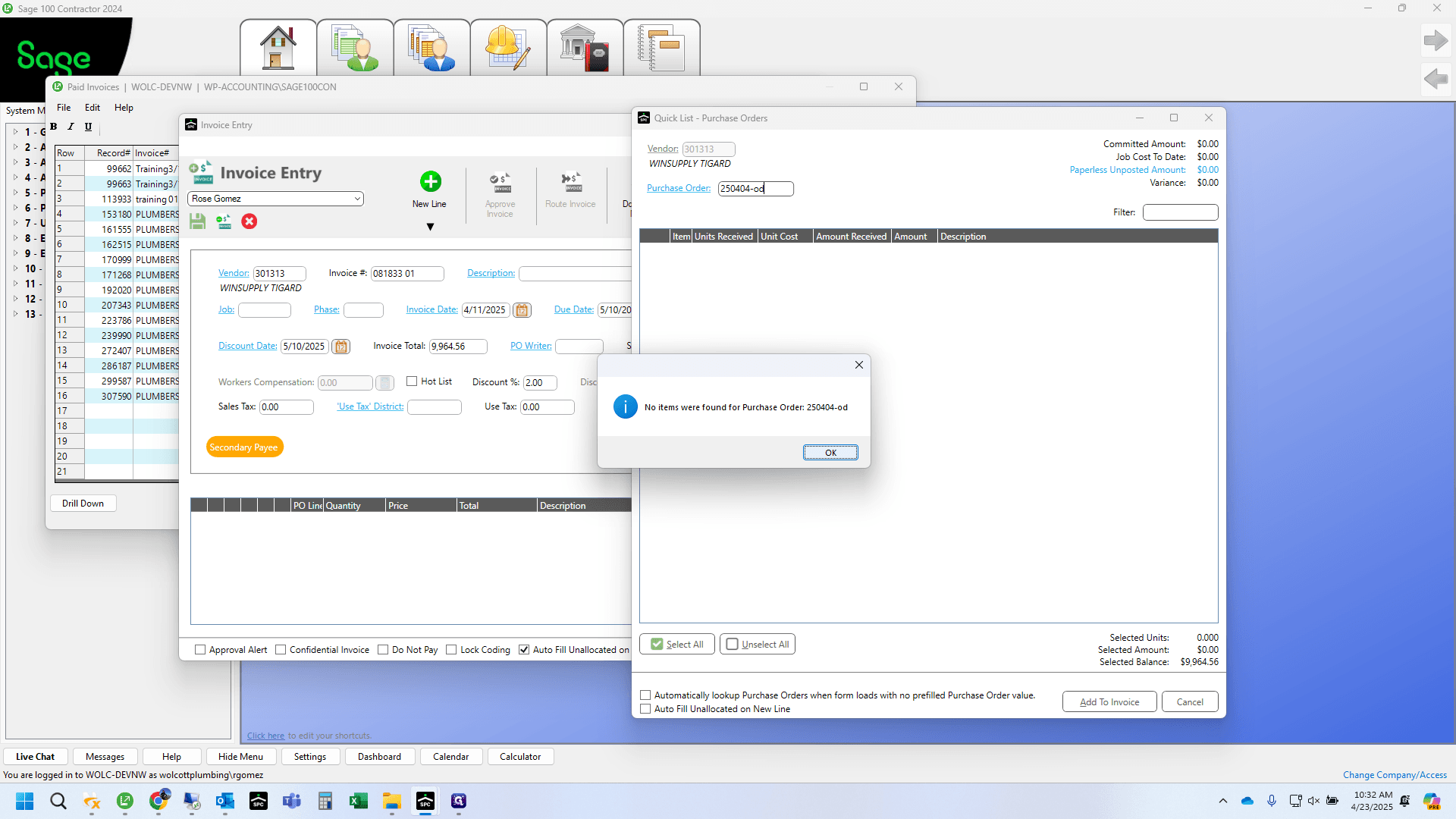
Task: Enable Auto Fill Unallocated on New Line
Action: pyautogui.click(x=645, y=709)
